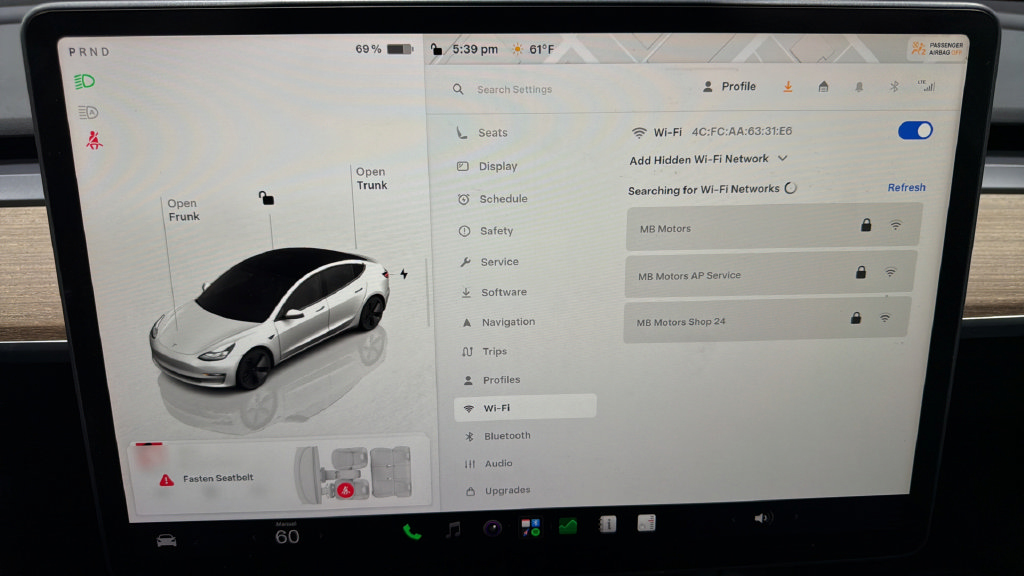Turn off the Wi-Fi toggle switch
This screenshot has height=576, width=1024.
pyautogui.click(x=915, y=131)
